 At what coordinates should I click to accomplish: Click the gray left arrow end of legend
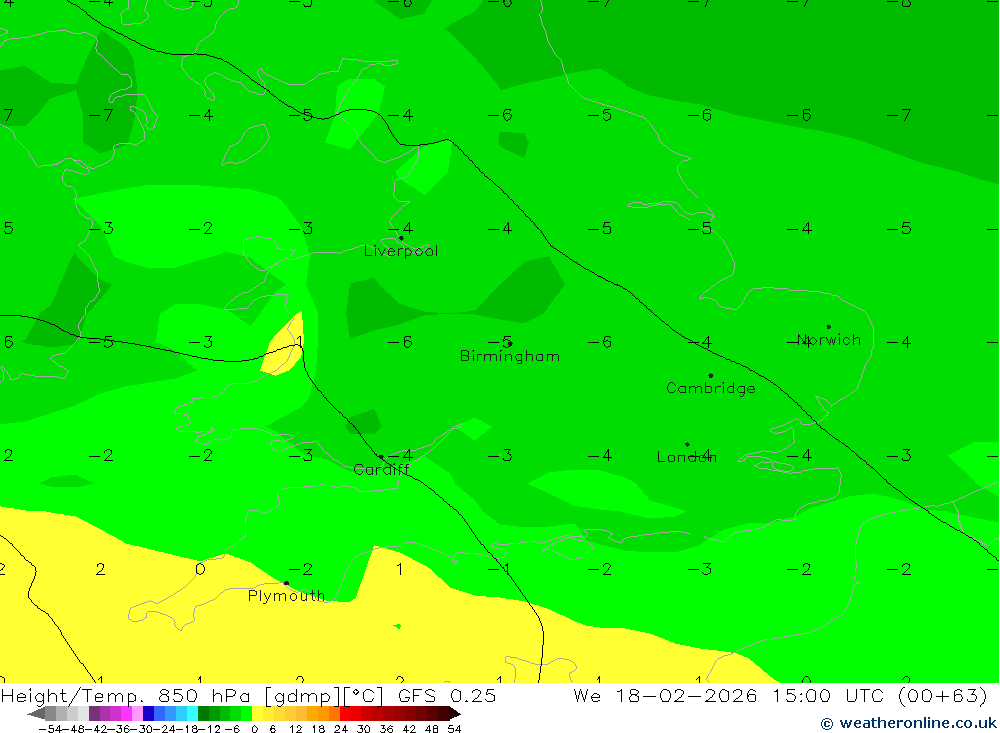pos(36,713)
